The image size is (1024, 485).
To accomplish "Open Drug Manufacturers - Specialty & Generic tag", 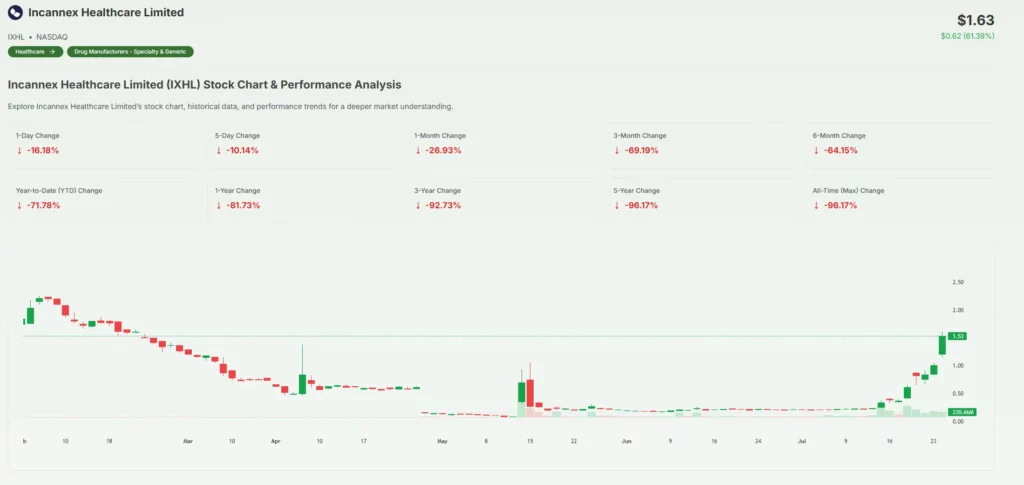I will point(131,52).
